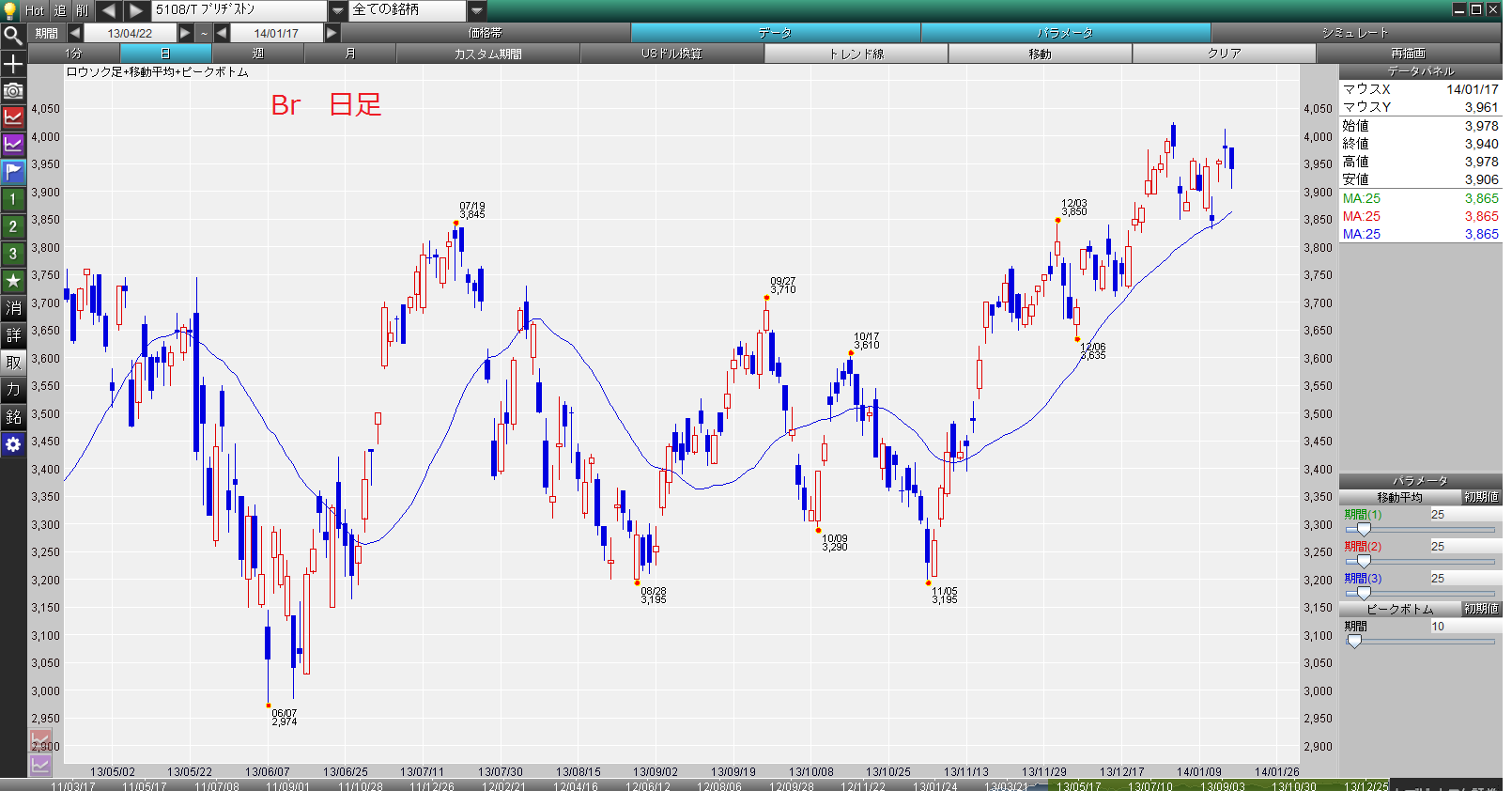Select the blue flag marker icon
The width and height of the screenshot is (1512, 791).
[x=13, y=172]
